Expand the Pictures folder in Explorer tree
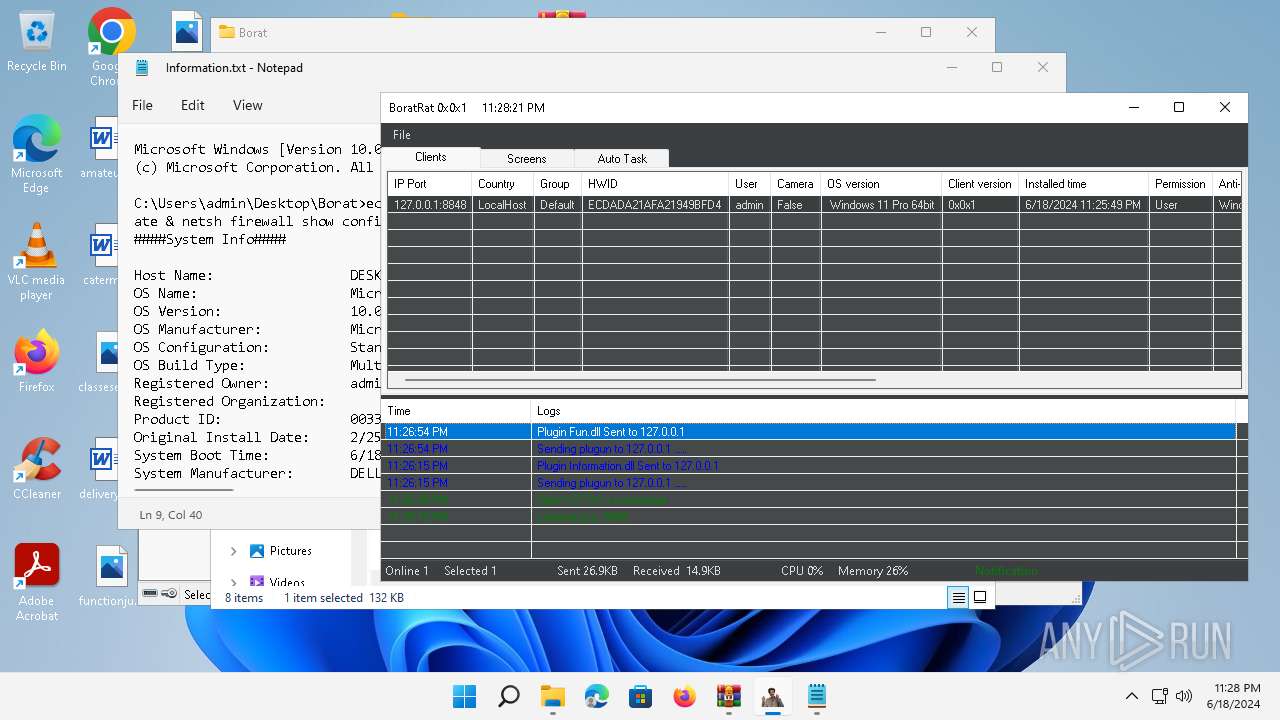Screen dimensions: 1280x720 (233, 551)
